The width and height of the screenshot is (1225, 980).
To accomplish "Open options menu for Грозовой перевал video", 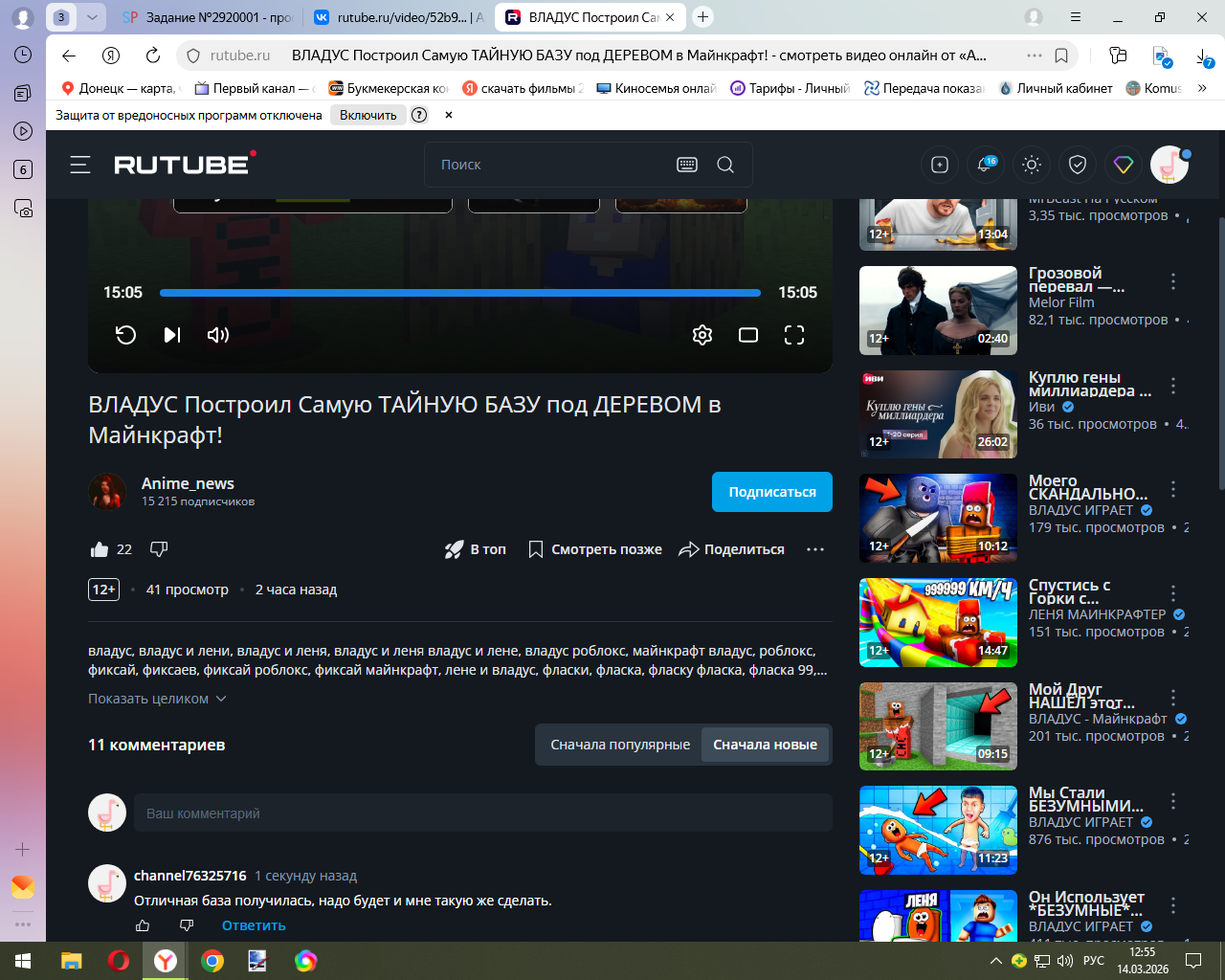I will pos(1173,281).
